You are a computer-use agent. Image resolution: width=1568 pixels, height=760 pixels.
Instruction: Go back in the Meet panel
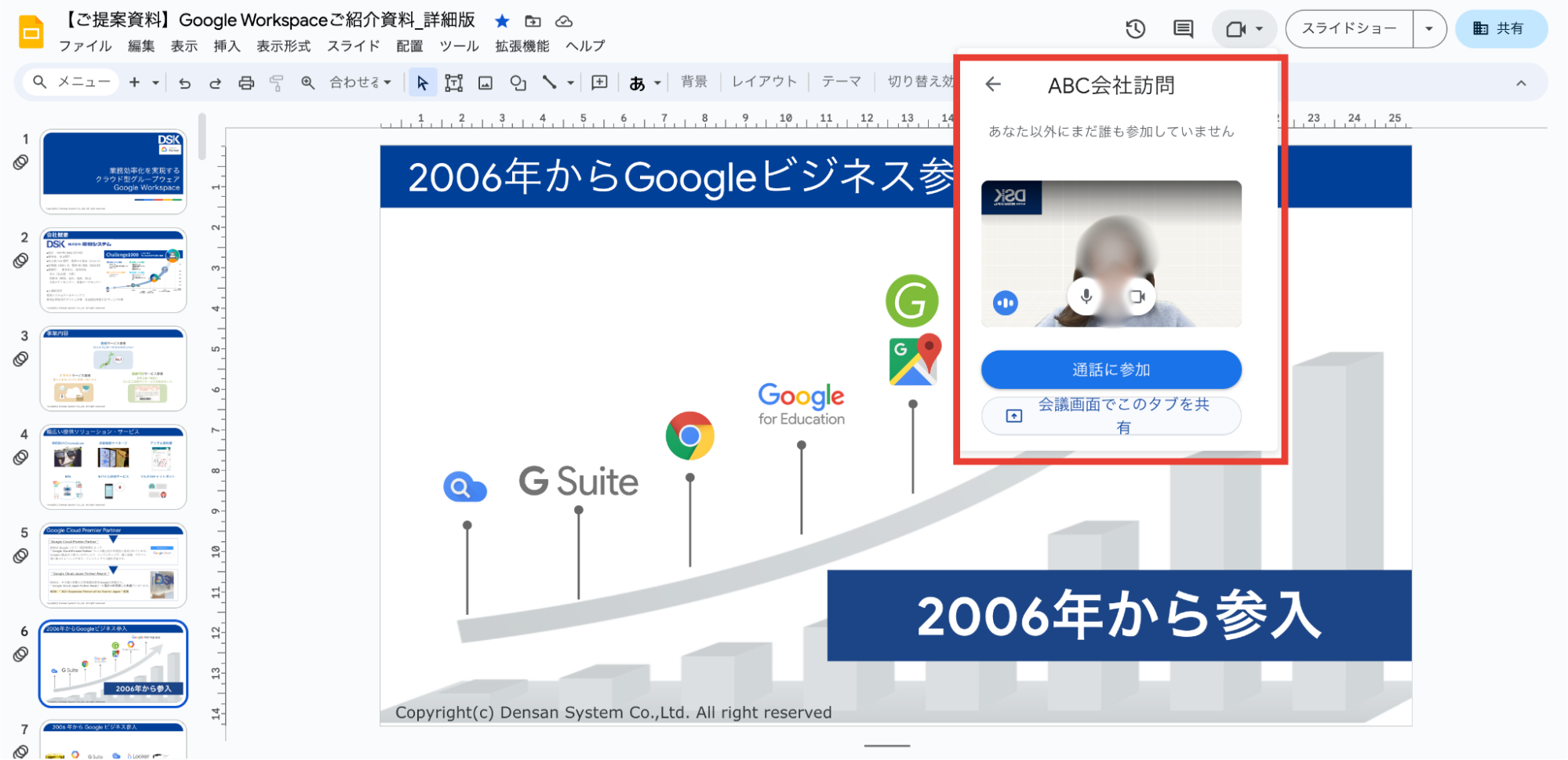993,84
